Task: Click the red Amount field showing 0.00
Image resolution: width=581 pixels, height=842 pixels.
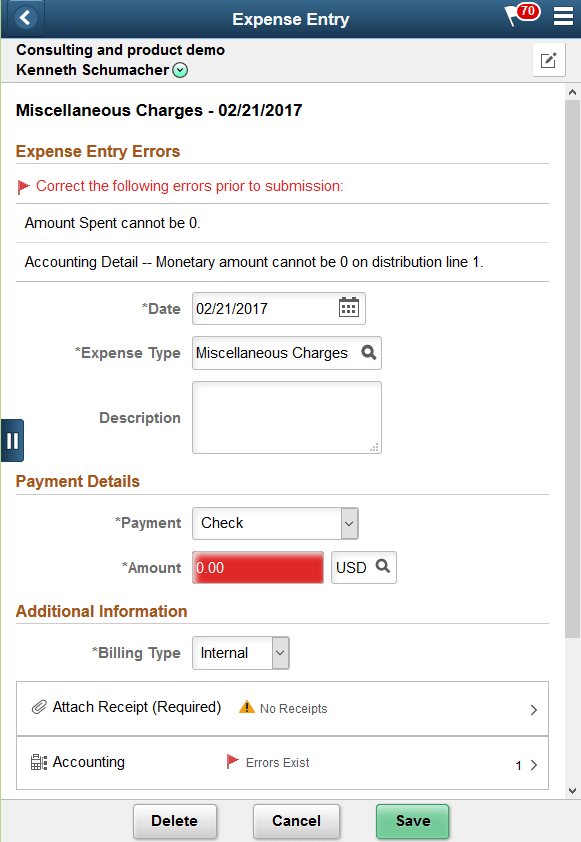Action: 258,567
